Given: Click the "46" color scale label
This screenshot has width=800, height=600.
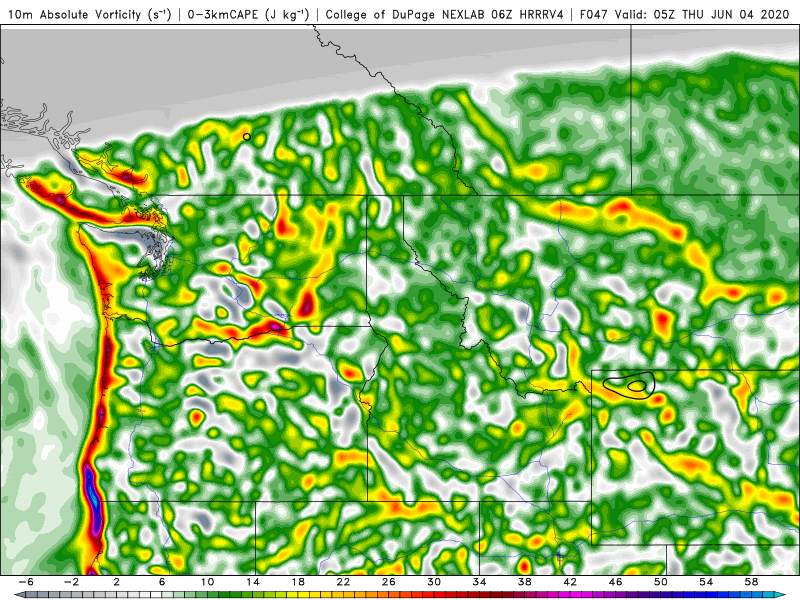Looking at the screenshot, I should pos(615,582).
